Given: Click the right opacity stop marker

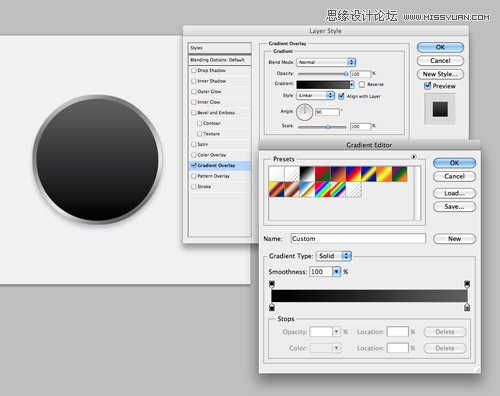Looking at the screenshot, I should point(467,284).
